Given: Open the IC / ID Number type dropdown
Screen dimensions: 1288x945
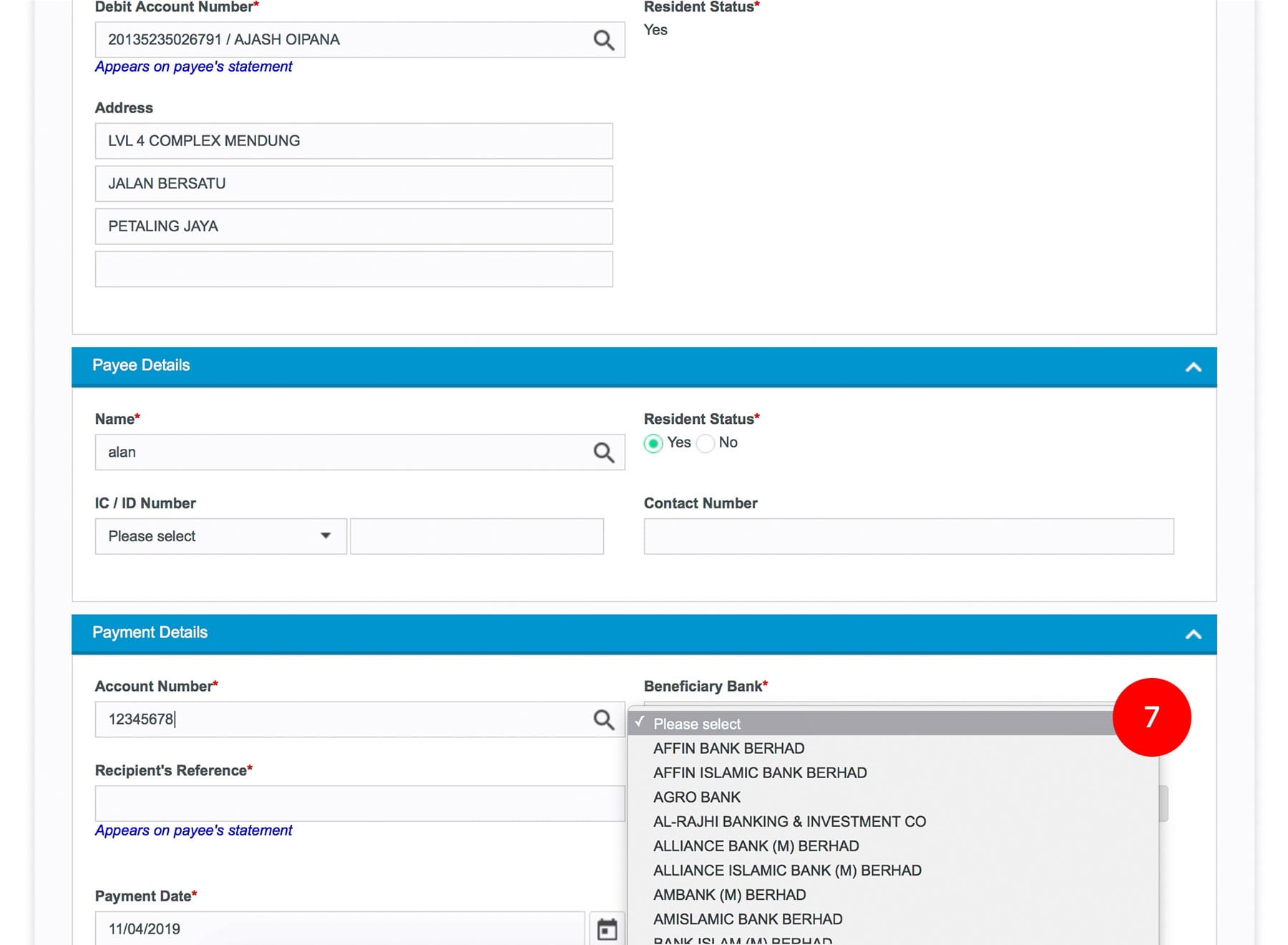Looking at the screenshot, I should pyautogui.click(x=220, y=536).
